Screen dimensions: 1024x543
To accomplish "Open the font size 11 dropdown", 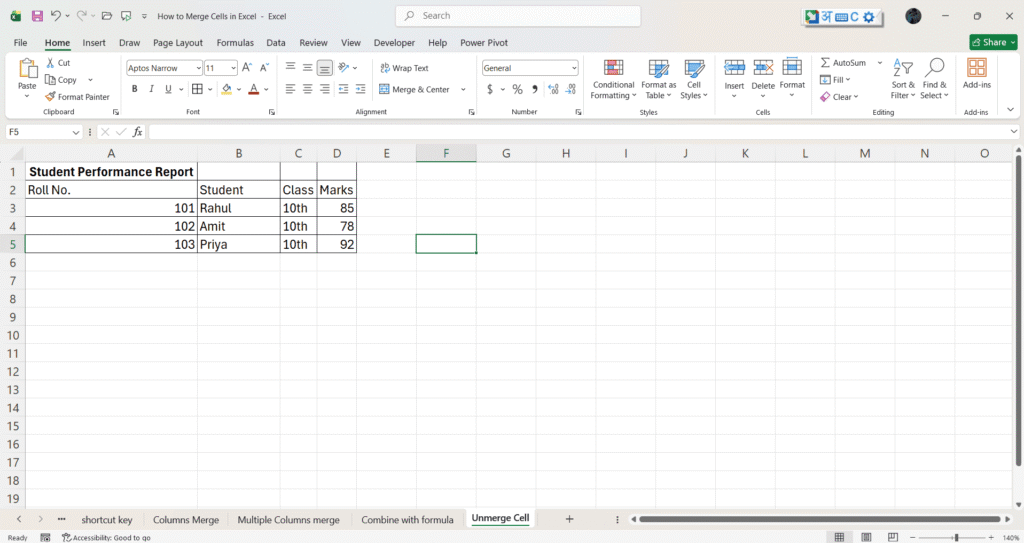I will [233, 68].
